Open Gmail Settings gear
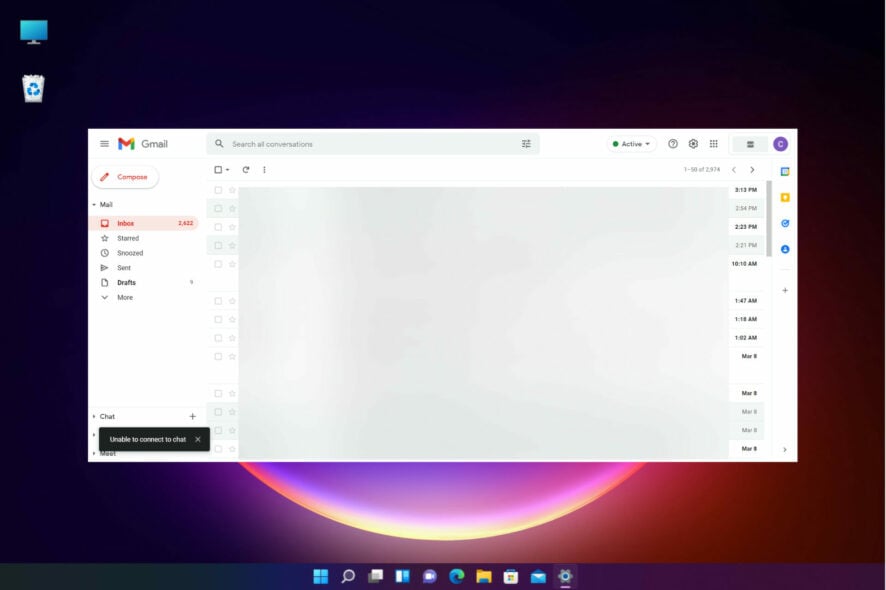This screenshot has width=886, height=590. [693, 143]
